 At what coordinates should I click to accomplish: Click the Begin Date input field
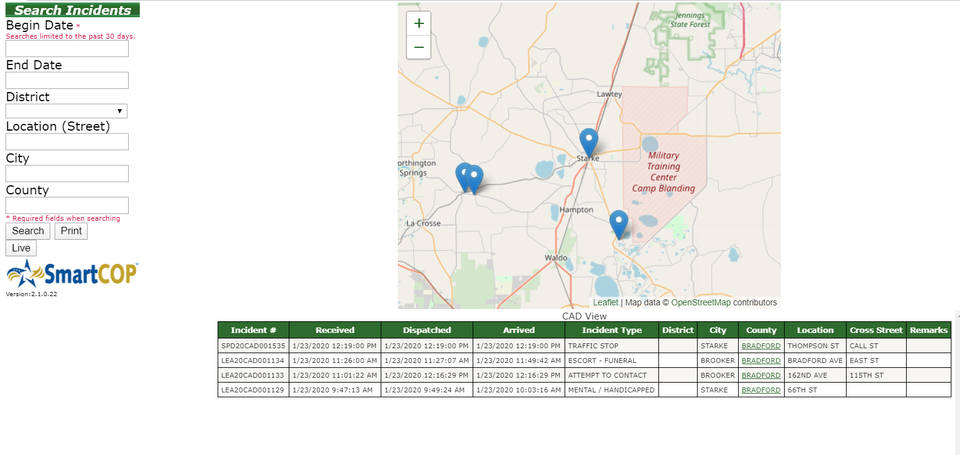pos(67,48)
